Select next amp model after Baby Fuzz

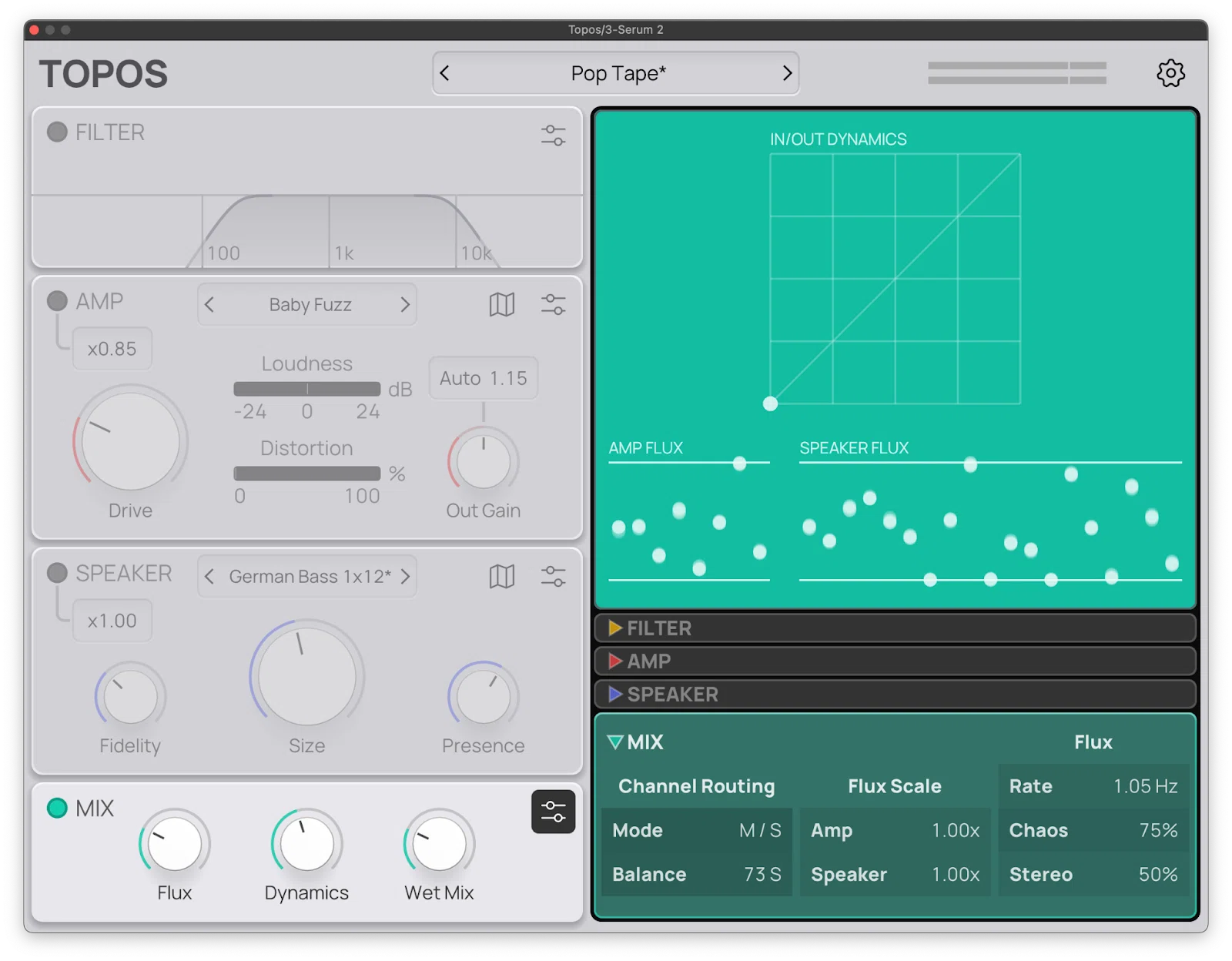point(405,305)
